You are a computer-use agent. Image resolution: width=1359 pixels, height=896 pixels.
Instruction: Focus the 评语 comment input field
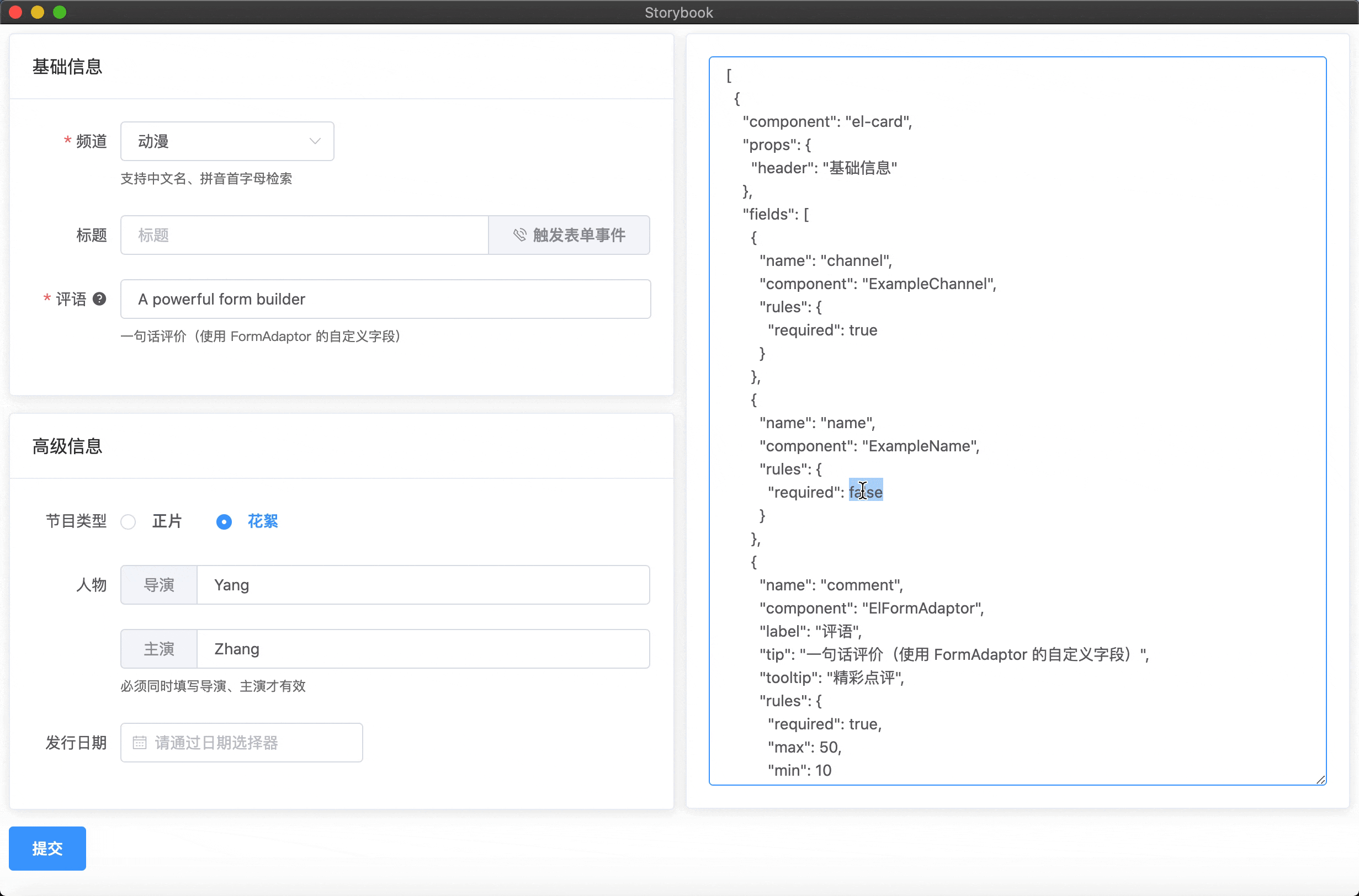pos(385,299)
